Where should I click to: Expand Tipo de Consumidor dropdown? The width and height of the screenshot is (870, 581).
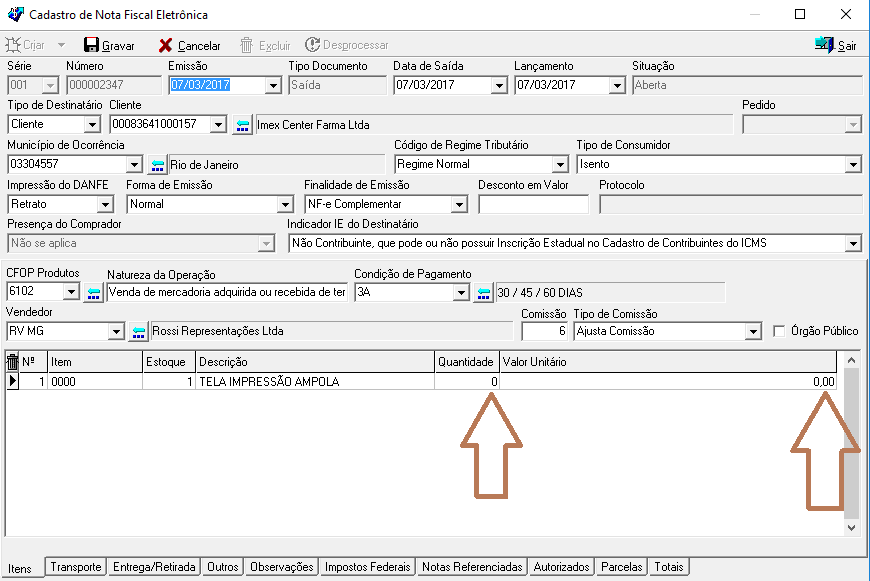click(853, 165)
